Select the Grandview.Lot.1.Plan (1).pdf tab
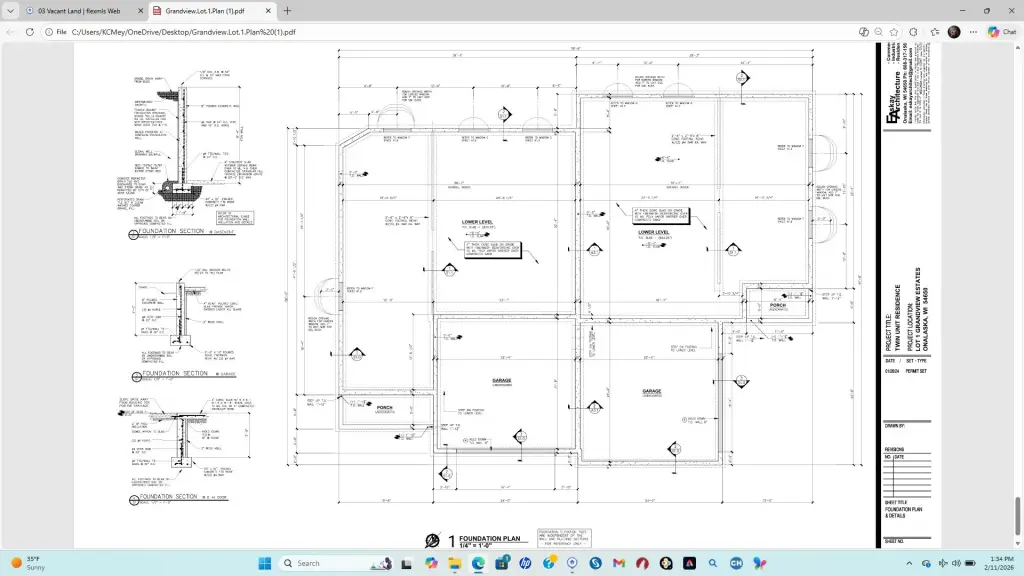Viewport: 1024px width, 576px height. [x=205, y=10]
